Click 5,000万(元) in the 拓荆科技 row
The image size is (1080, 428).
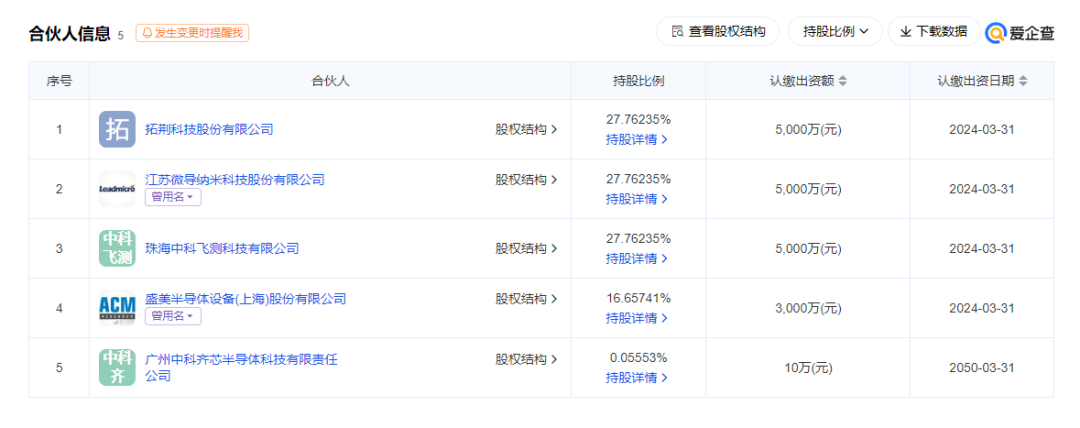(809, 130)
